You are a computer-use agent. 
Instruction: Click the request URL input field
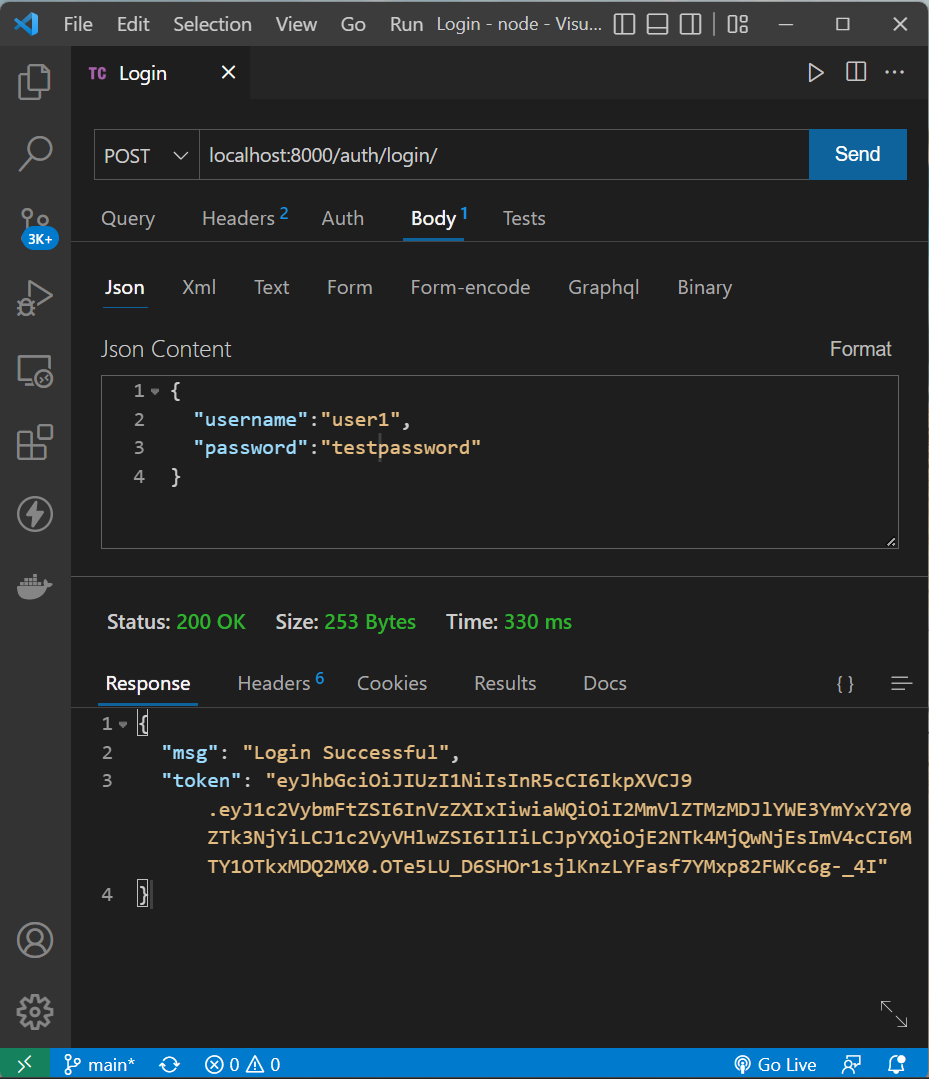coord(500,154)
